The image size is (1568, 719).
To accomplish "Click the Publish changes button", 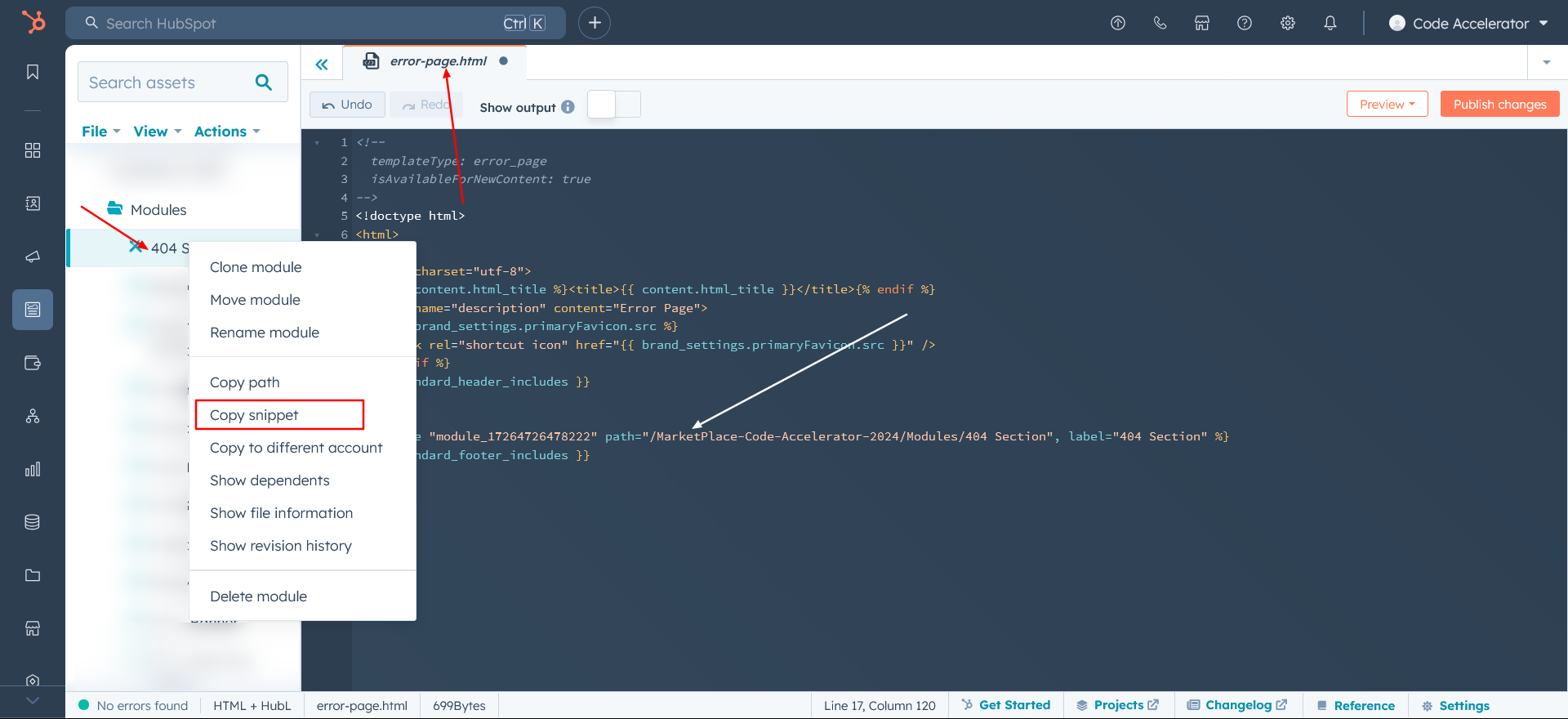I will (1499, 105).
